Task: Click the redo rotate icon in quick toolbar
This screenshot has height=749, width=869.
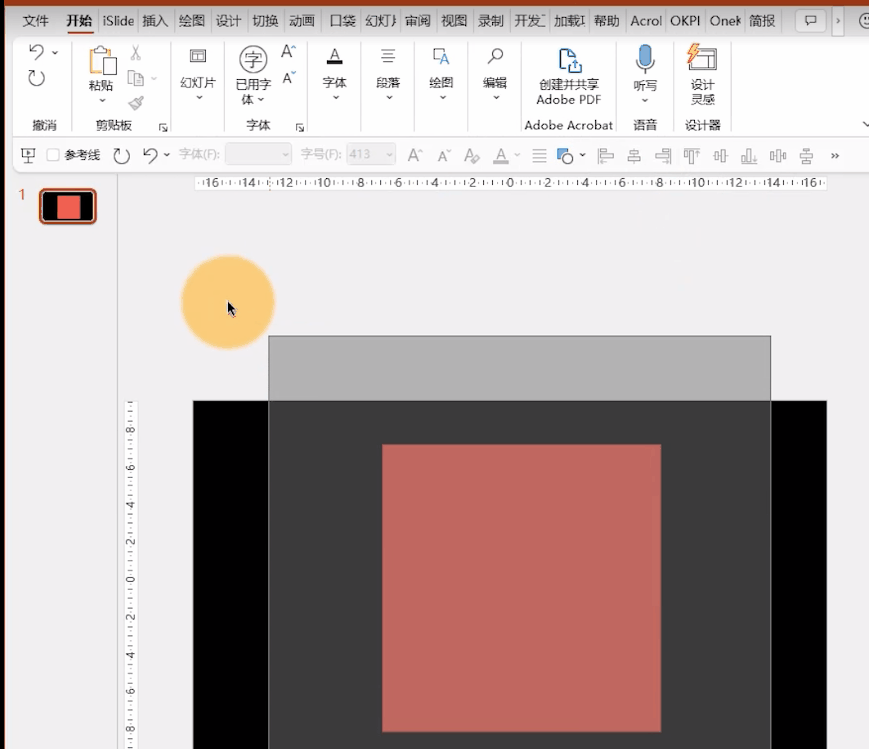Action: (121, 156)
